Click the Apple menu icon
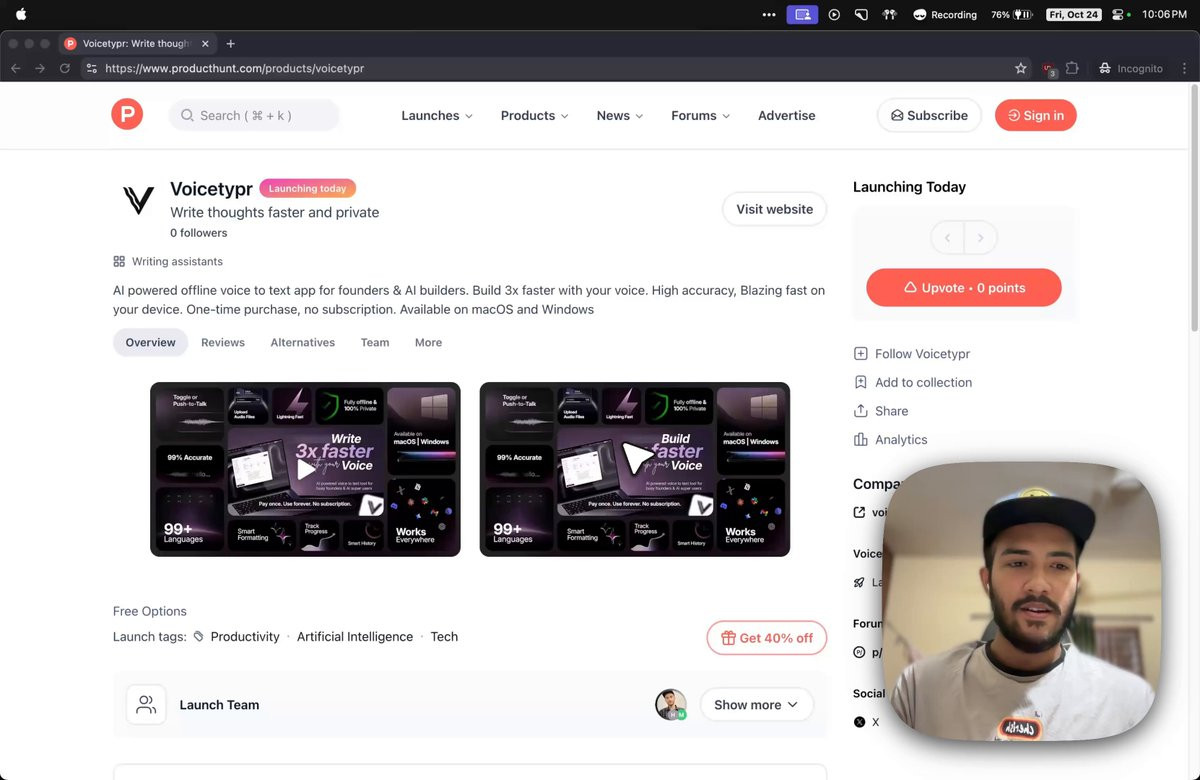Image resolution: width=1200 pixels, height=780 pixels. click(x=21, y=14)
